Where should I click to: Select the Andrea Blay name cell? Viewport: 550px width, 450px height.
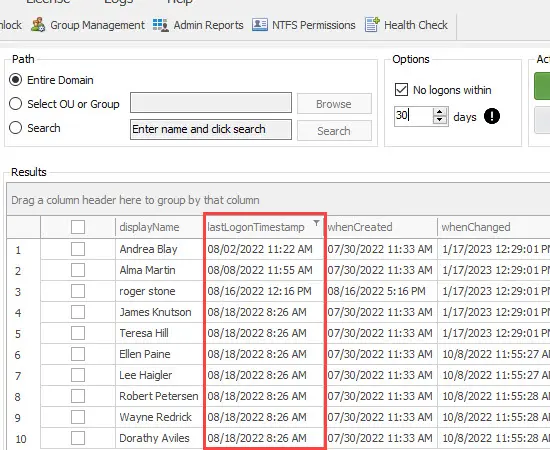pyautogui.click(x=159, y=249)
